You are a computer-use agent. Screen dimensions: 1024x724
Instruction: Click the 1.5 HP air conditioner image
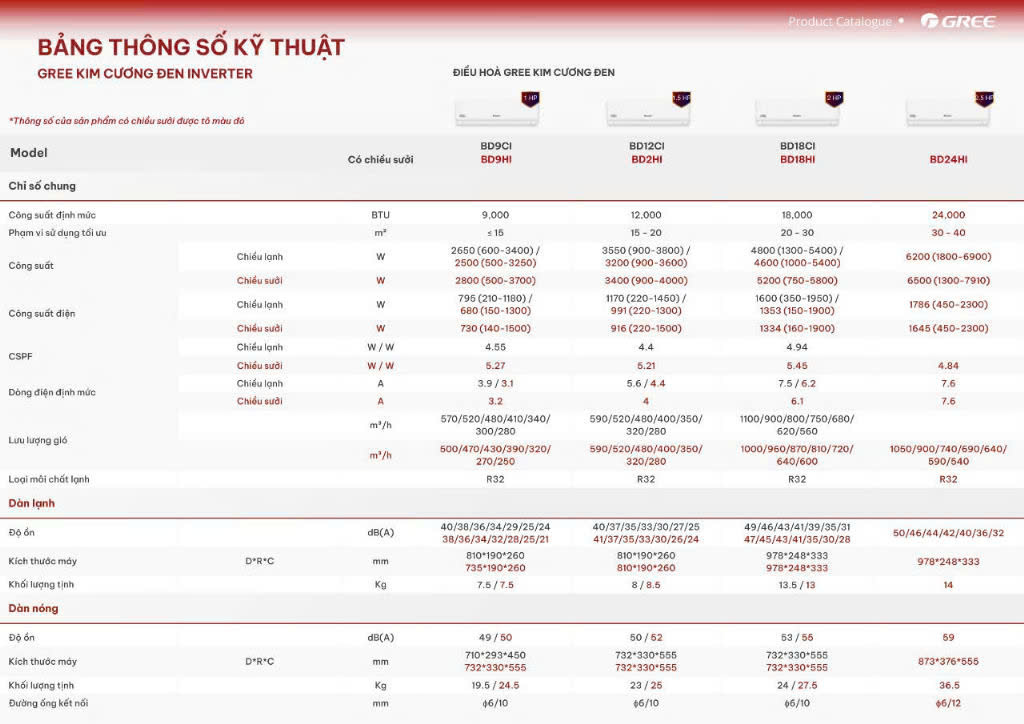tap(648, 110)
